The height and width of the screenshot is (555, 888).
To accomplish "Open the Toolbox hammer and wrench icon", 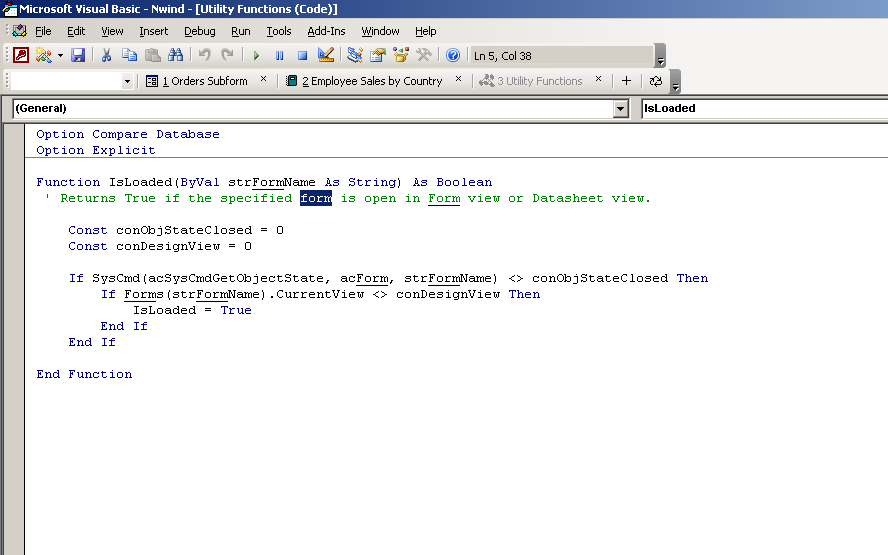I will pyautogui.click(x=424, y=55).
